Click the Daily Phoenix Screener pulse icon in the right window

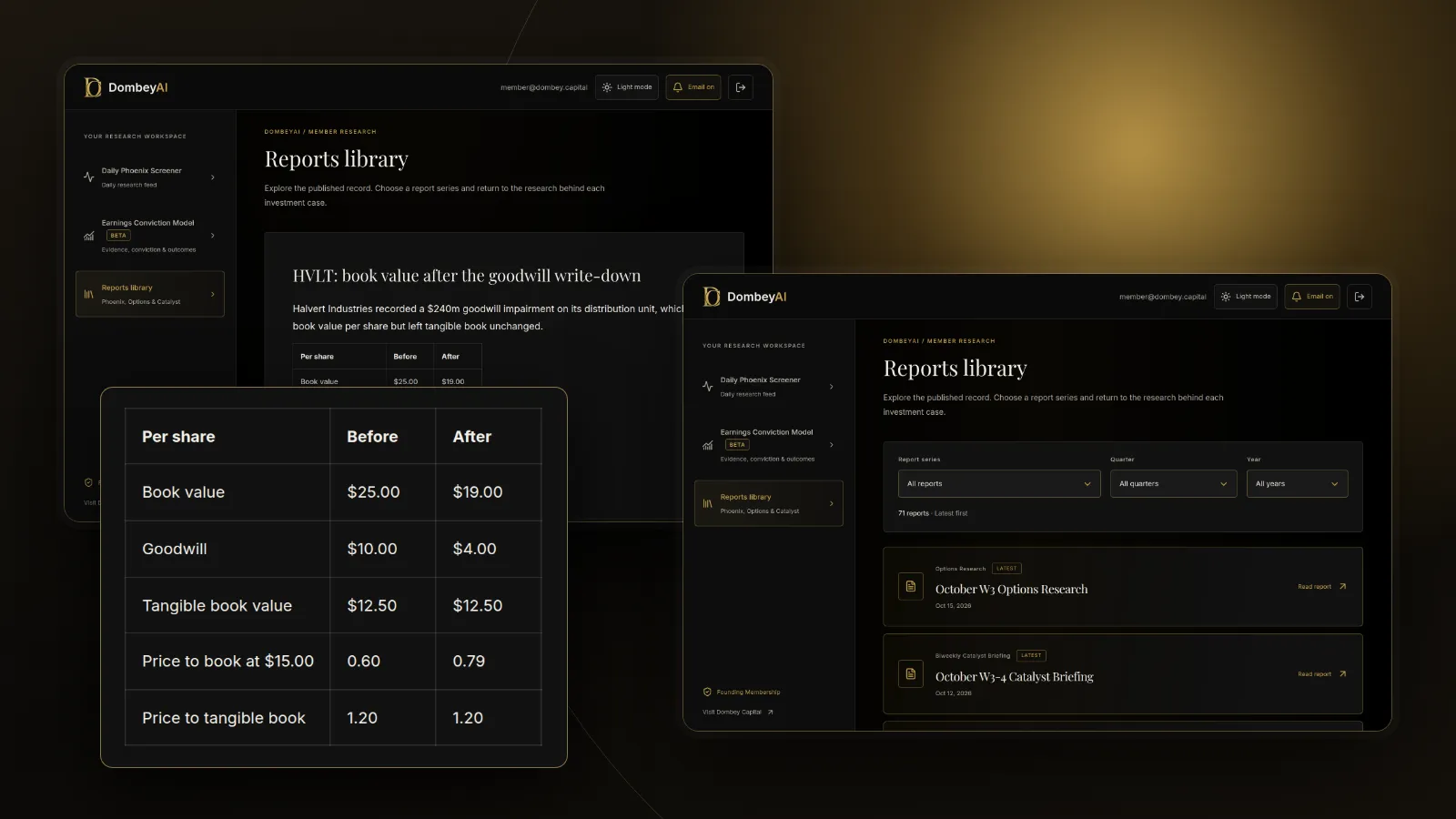708,387
